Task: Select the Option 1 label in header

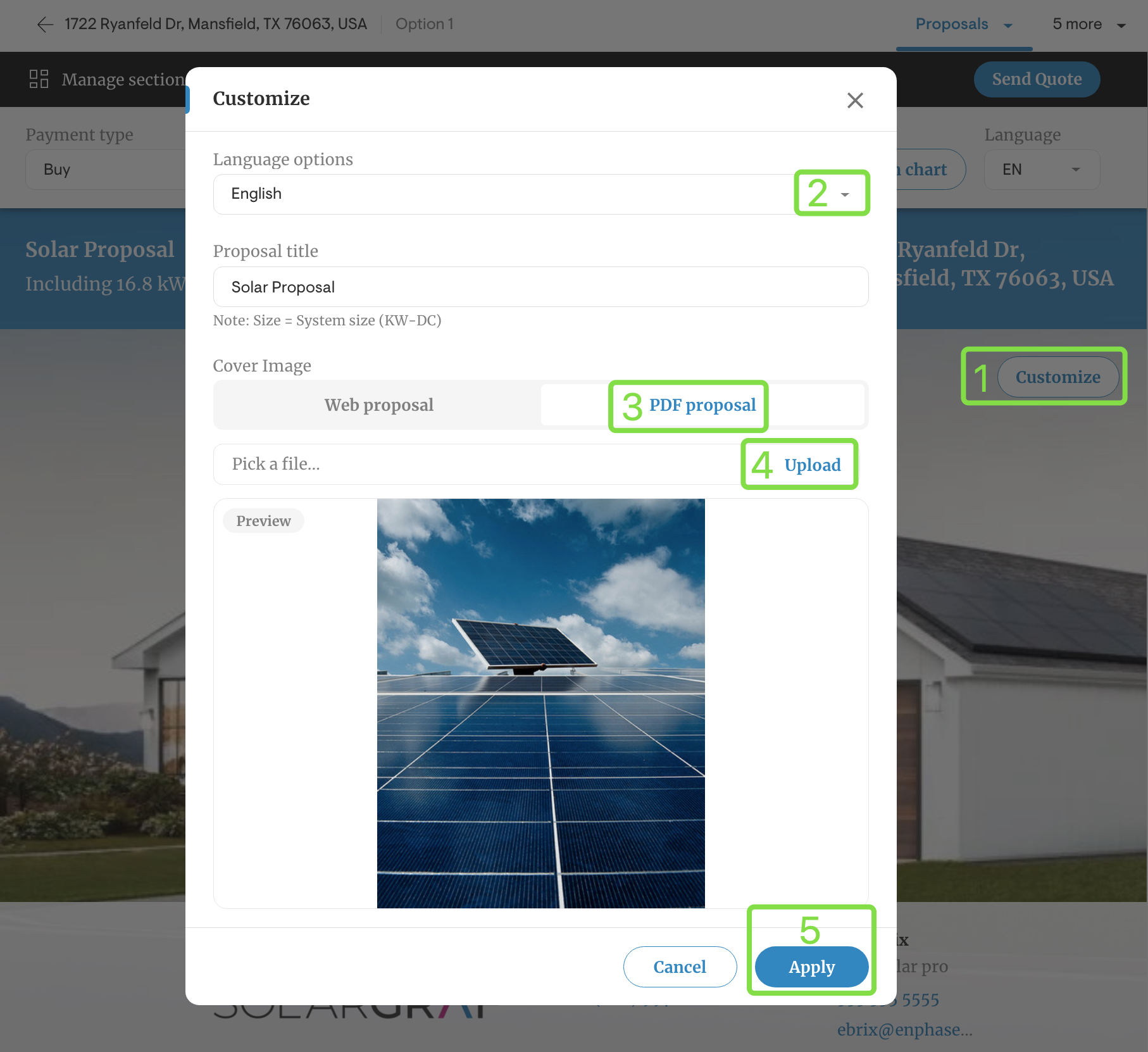Action: click(x=425, y=24)
